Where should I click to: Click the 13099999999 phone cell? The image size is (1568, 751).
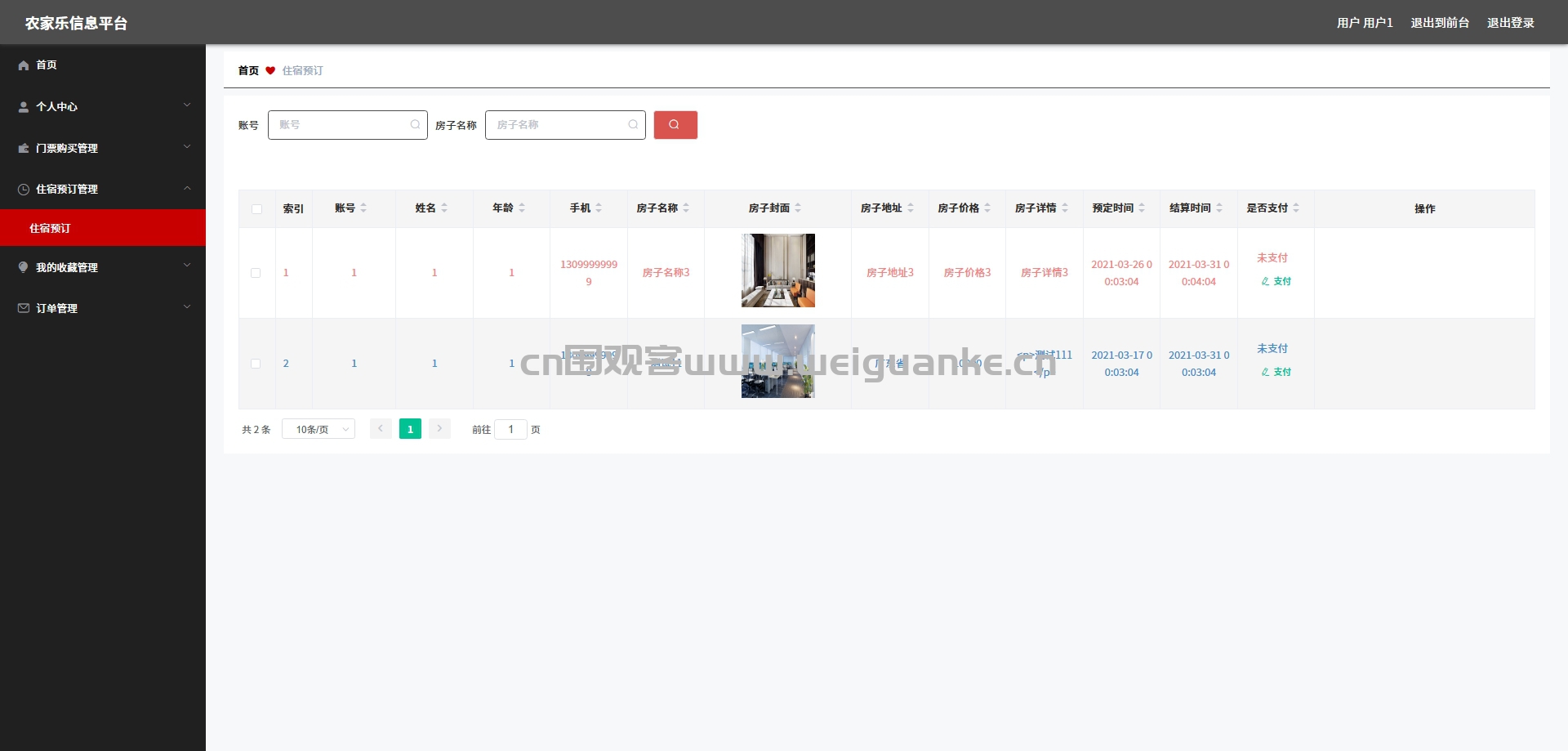[x=589, y=273]
